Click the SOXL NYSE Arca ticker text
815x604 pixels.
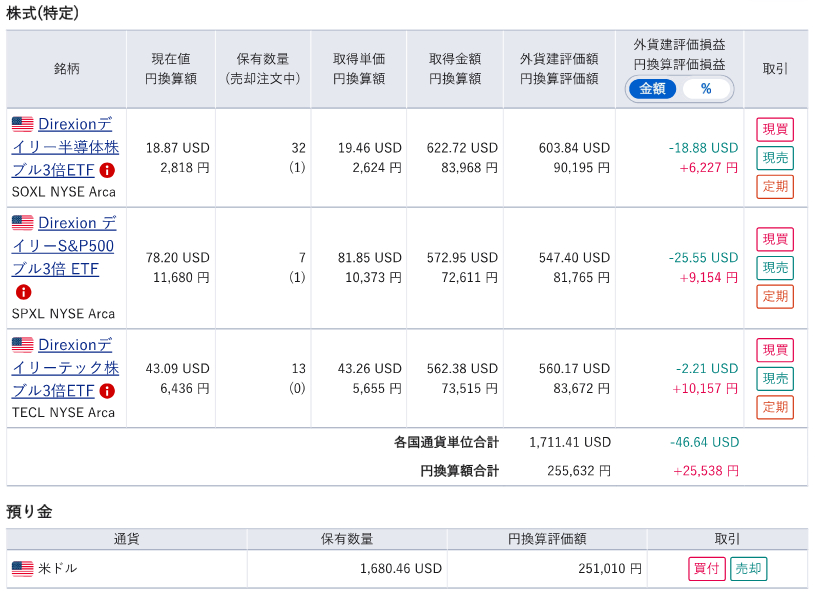click(x=63, y=192)
